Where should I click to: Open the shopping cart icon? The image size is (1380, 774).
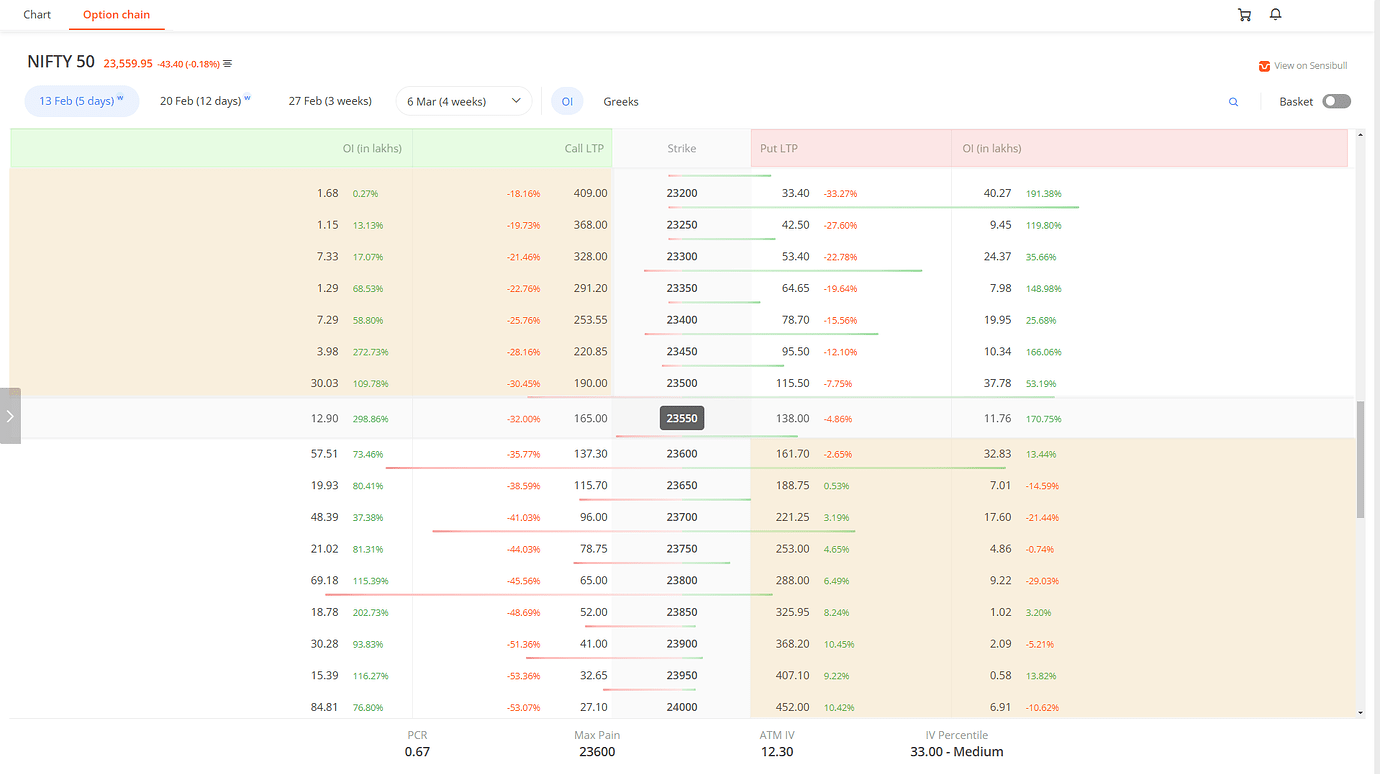1244,14
